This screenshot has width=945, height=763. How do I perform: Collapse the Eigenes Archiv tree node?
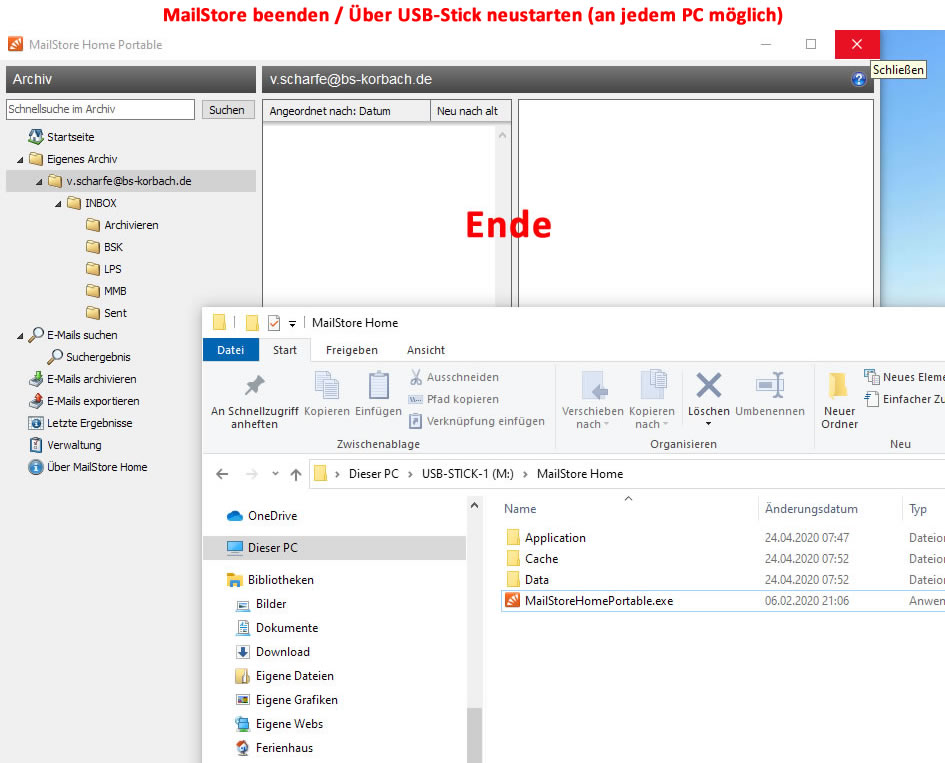tap(20, 160)
